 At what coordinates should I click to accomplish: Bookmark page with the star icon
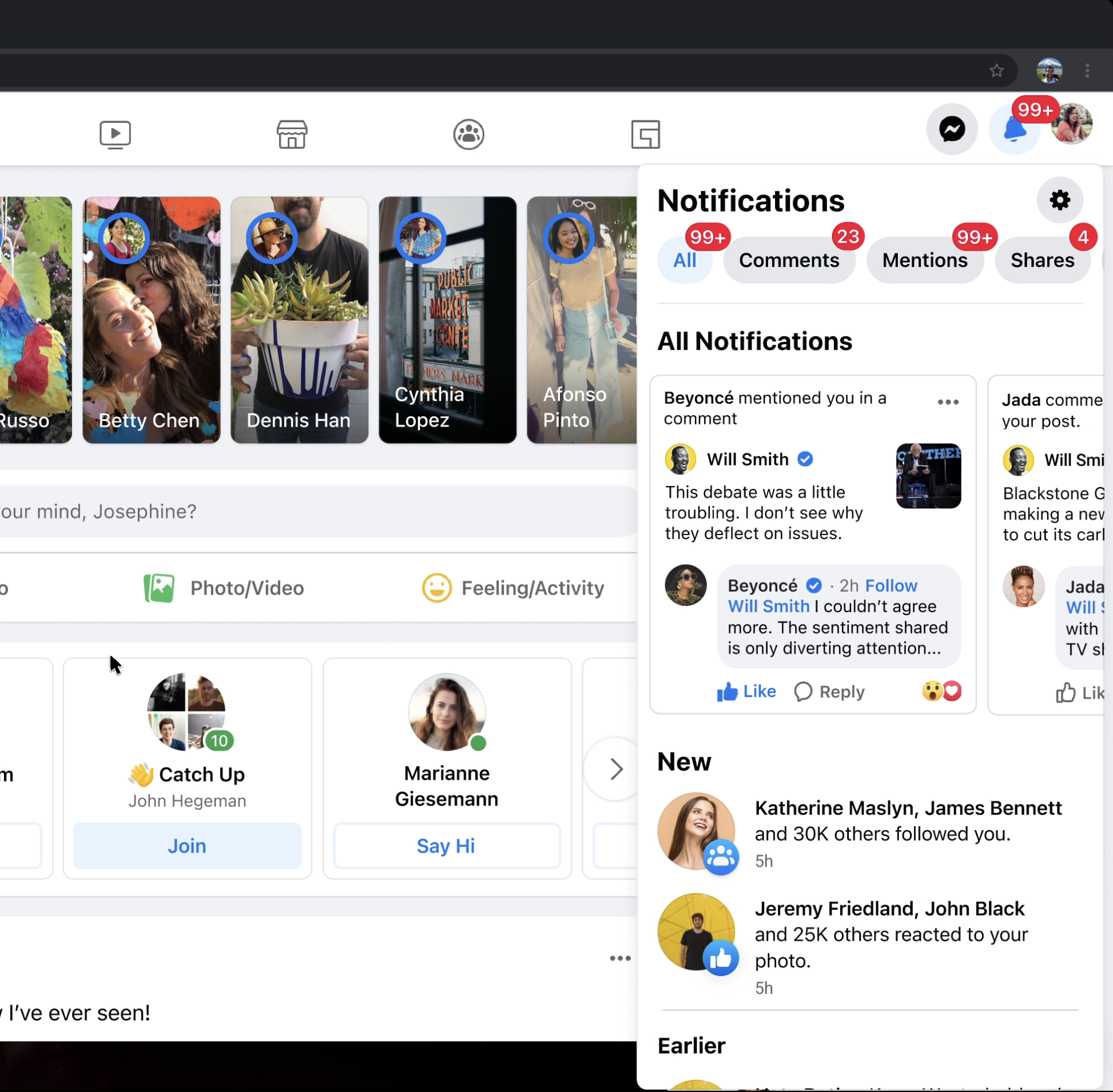[x=996, y=70]
